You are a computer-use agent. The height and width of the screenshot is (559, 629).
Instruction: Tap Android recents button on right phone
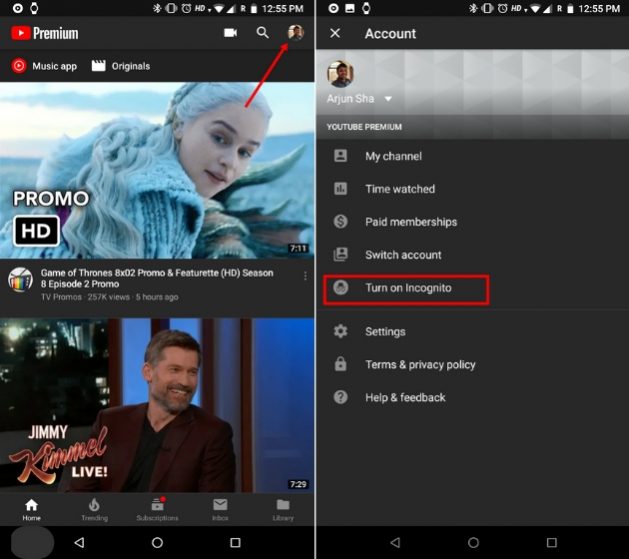[552, 543]
